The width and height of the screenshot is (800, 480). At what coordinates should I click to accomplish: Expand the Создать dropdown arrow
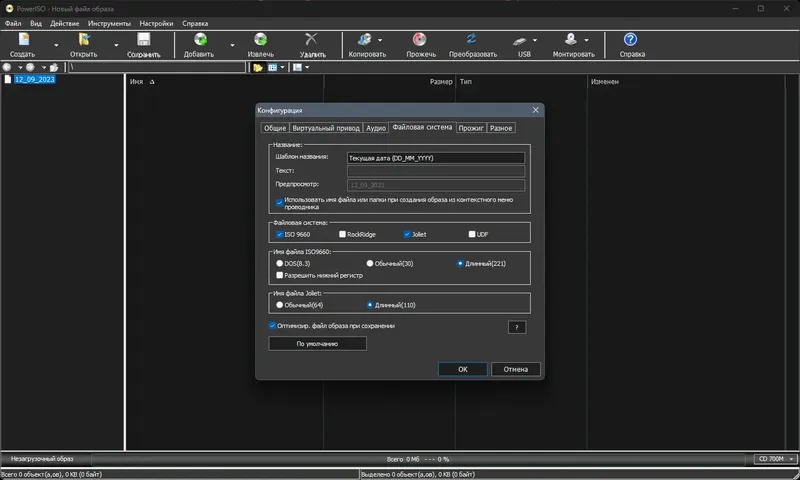point(56,45)
